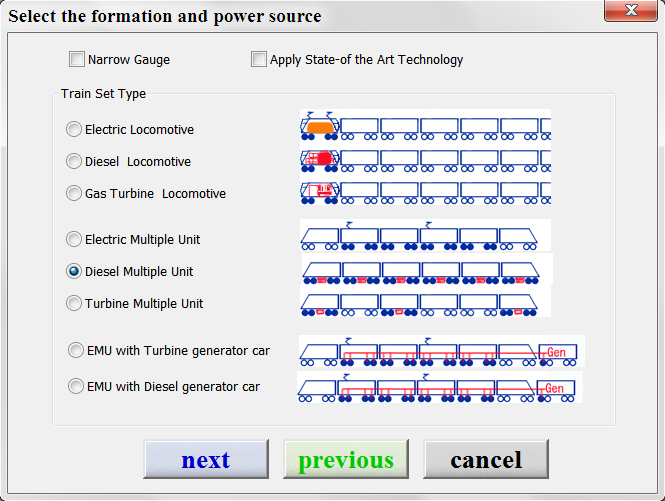Tick Apply State-of the Art Technology checkbox
665x501 pixels.
pos(259,59)
